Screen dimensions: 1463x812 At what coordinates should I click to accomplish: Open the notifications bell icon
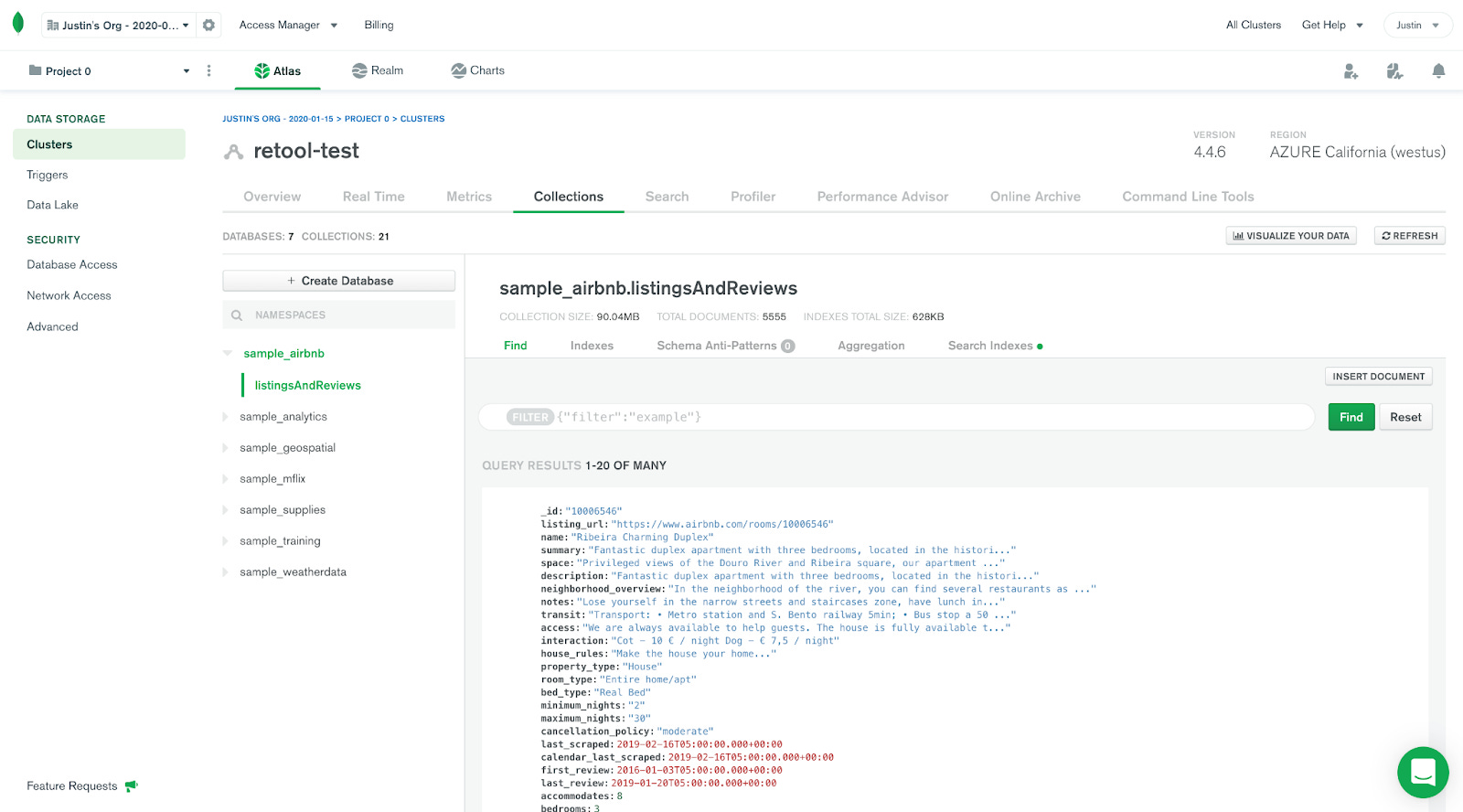1438,71
